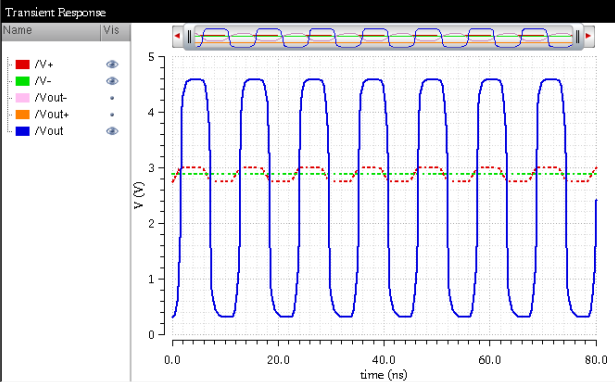This screenshot has height=382, width=615.
Task: Hide the /V+ trace via eye icon
Action: tap(112, 64)
